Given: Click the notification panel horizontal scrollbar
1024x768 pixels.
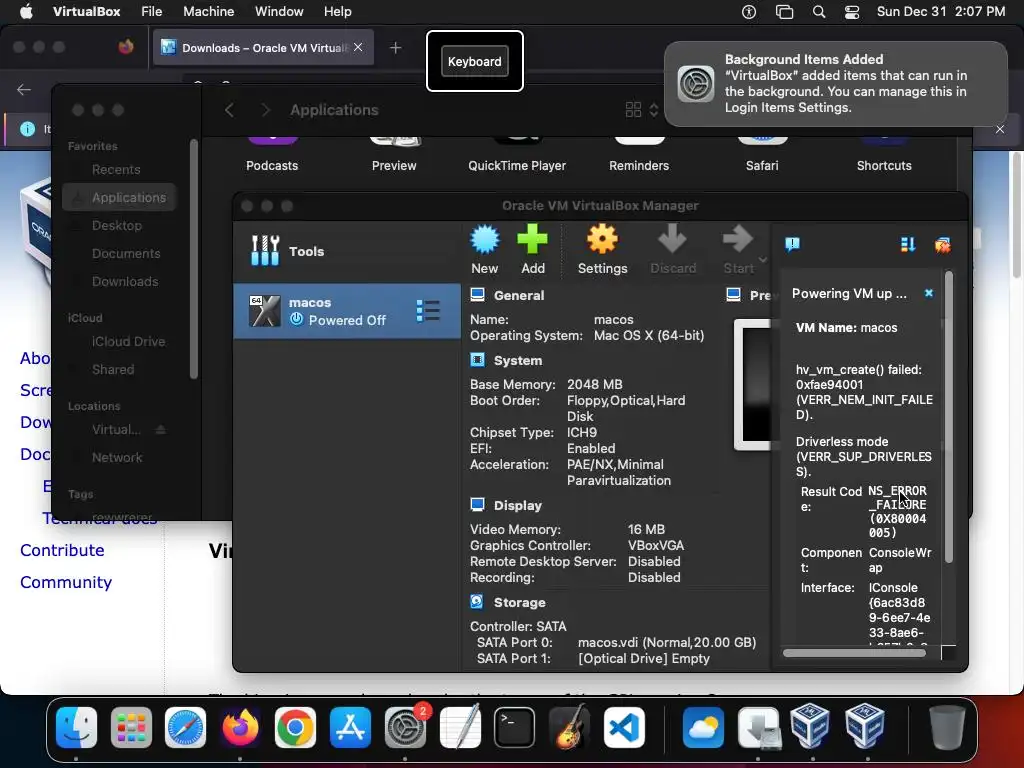Looking at the screenshot, I should [x=854, y=652].
